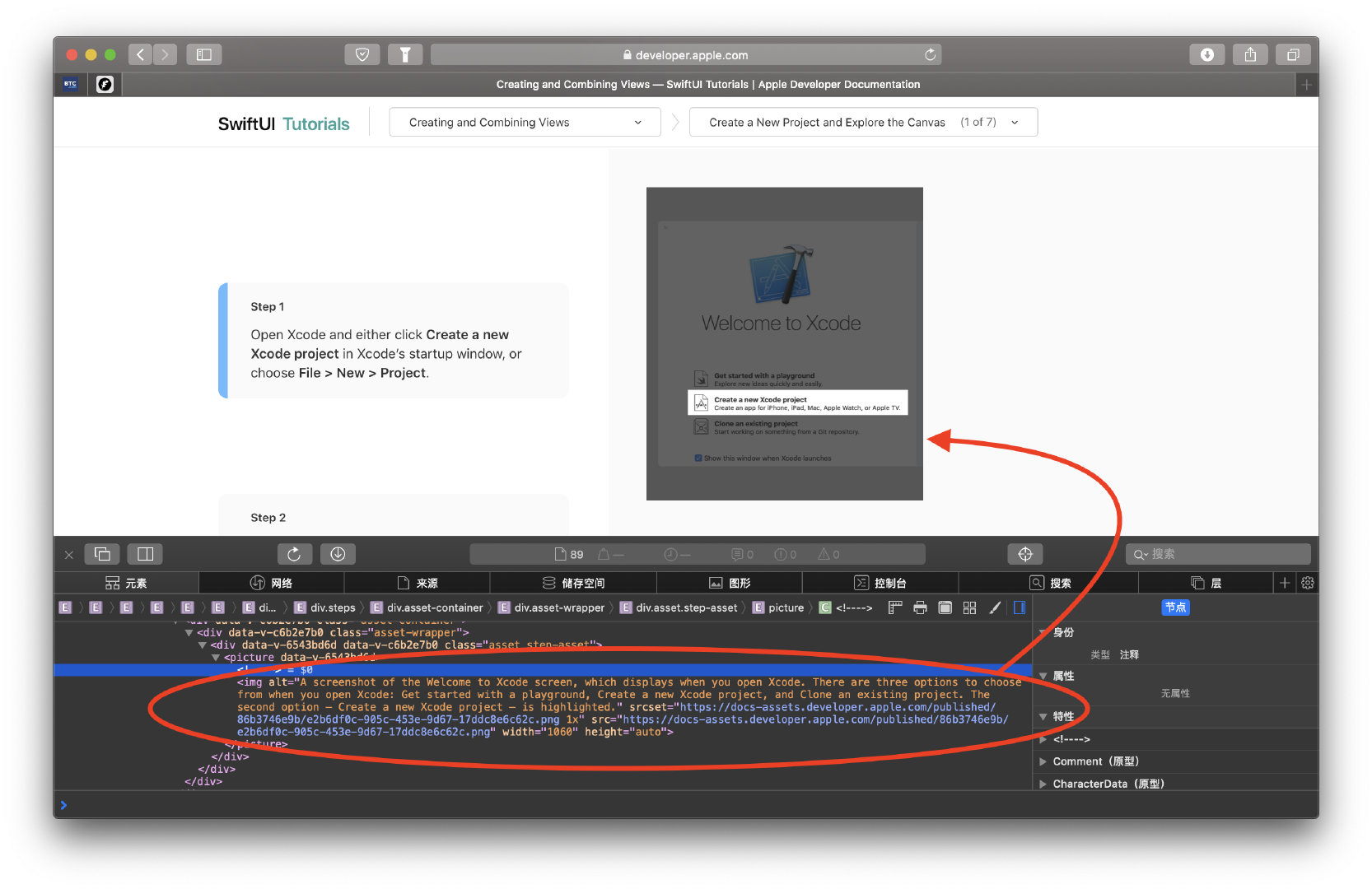Image resolution: width=1372 pixels, height=889 pixels.
Task: Click the 89 resources count indicator
Action: (569, 555)
